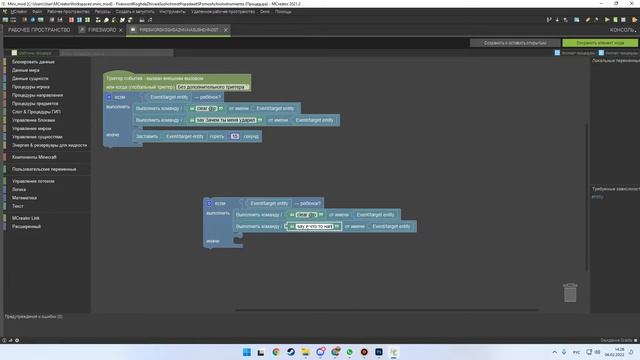Open Steam from the taskbar
640x360 pixels.
pyautogui.click(x=291, y=352)
